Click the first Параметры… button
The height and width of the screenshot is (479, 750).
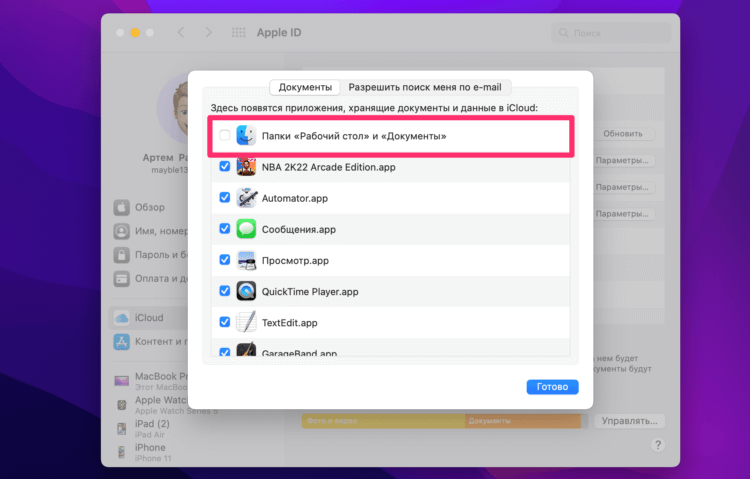point(623,160)
